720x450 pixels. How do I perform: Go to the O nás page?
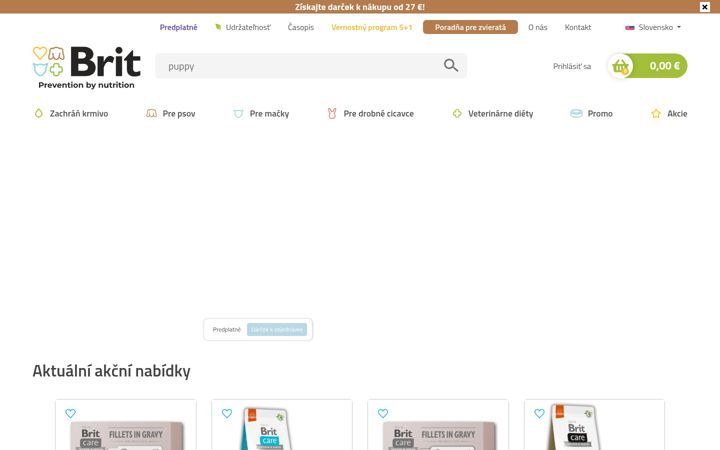[x=538, y=27]
